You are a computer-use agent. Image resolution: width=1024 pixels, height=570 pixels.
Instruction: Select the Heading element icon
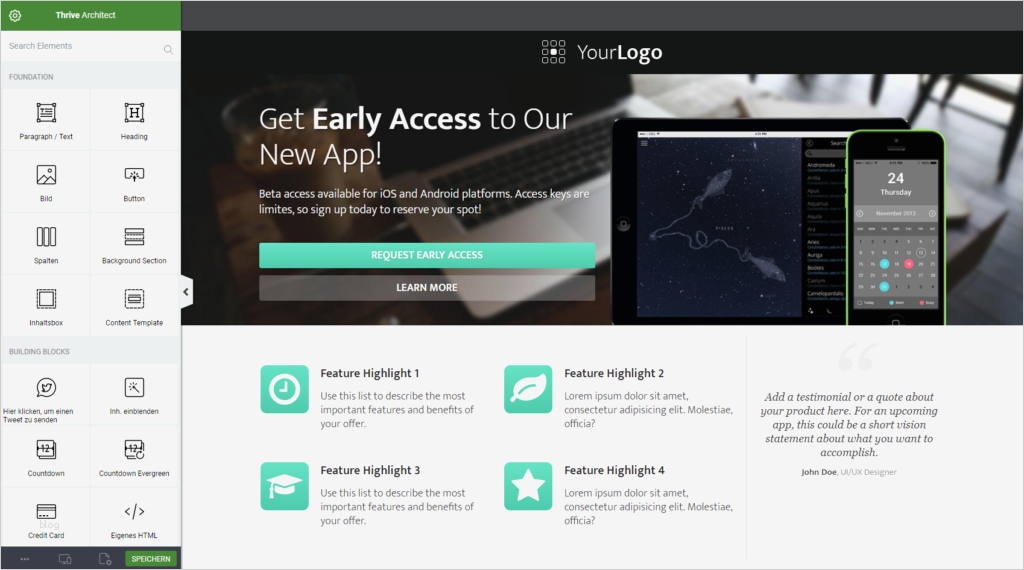pyautogui.click(x=134, y=113)
